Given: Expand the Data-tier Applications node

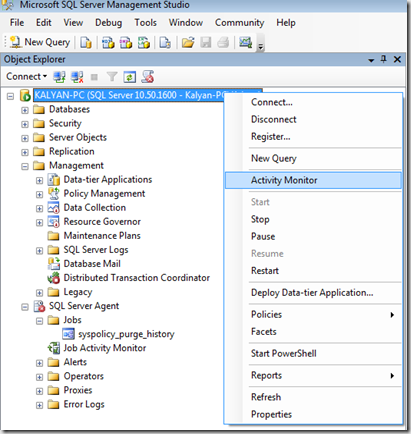Looking at the screenshot, I should click(39, 181).
